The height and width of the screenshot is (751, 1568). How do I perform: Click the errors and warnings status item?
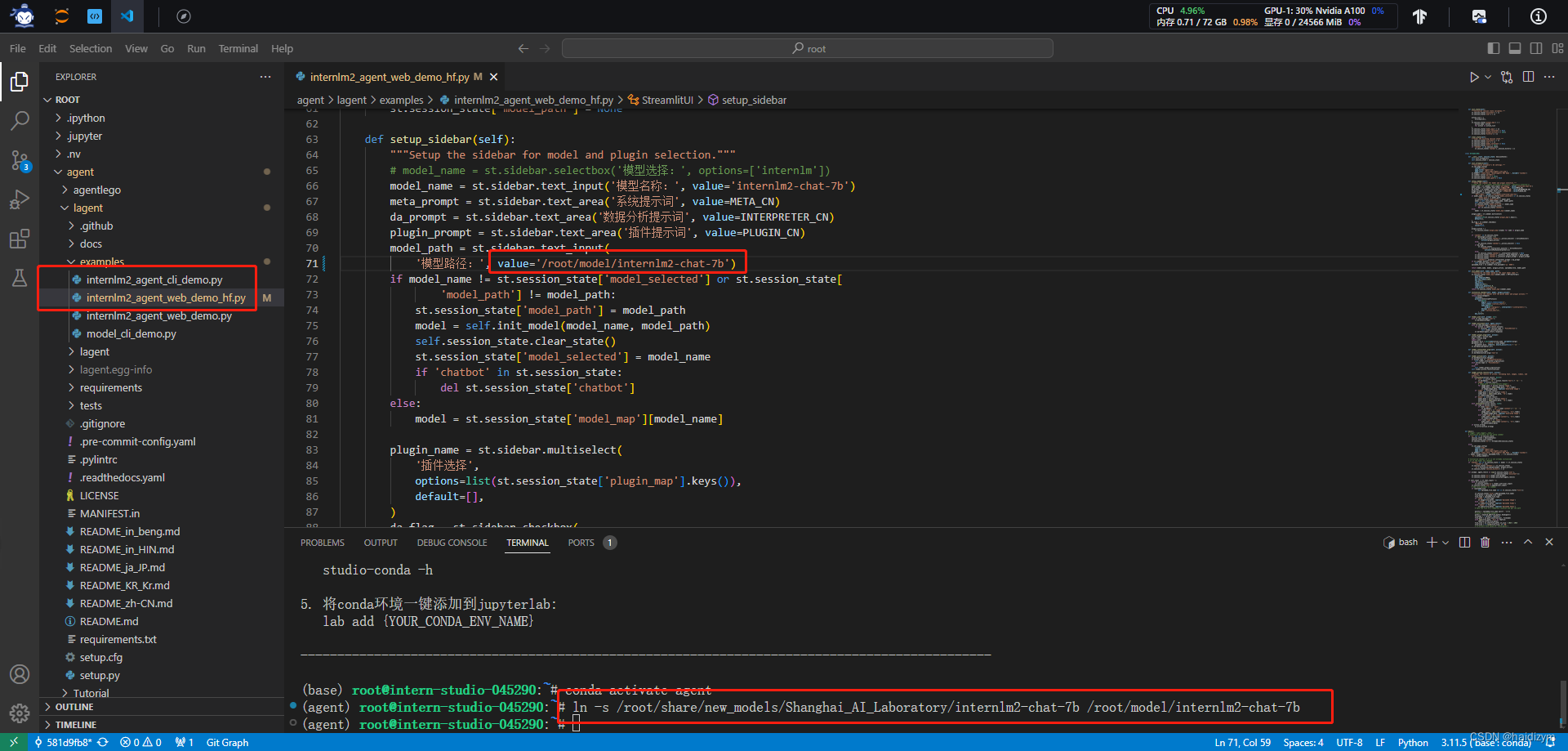[140, 743]
